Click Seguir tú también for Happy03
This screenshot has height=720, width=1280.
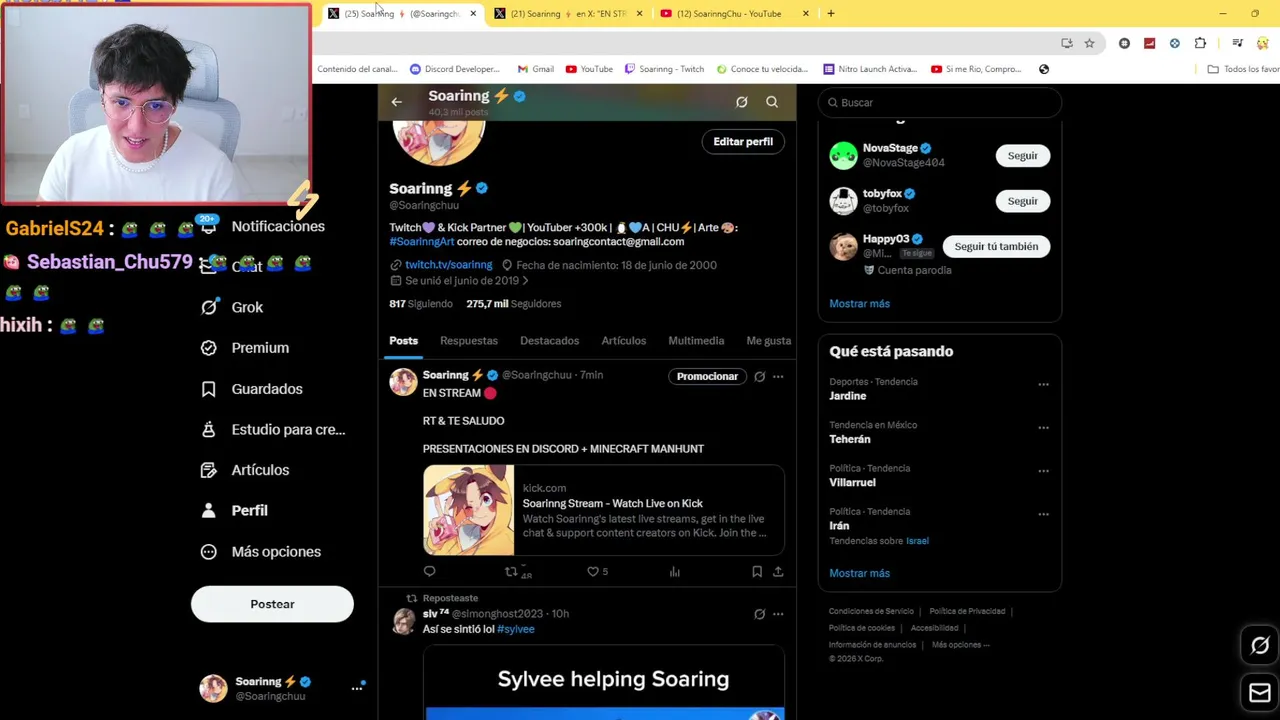pyautogui.click(x=996, y=246)
